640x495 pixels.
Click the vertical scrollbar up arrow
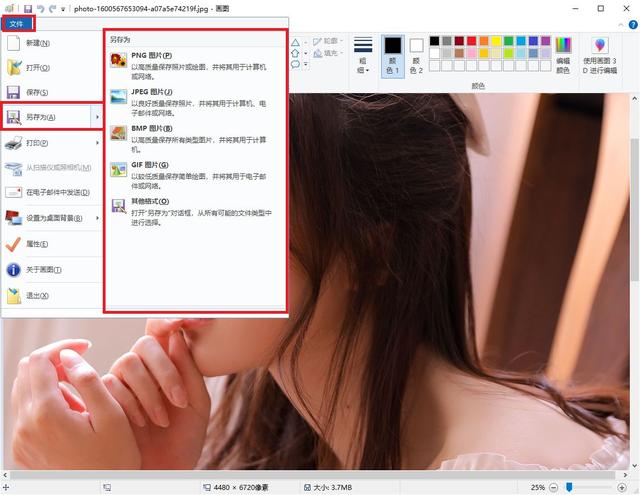[634, 98]
